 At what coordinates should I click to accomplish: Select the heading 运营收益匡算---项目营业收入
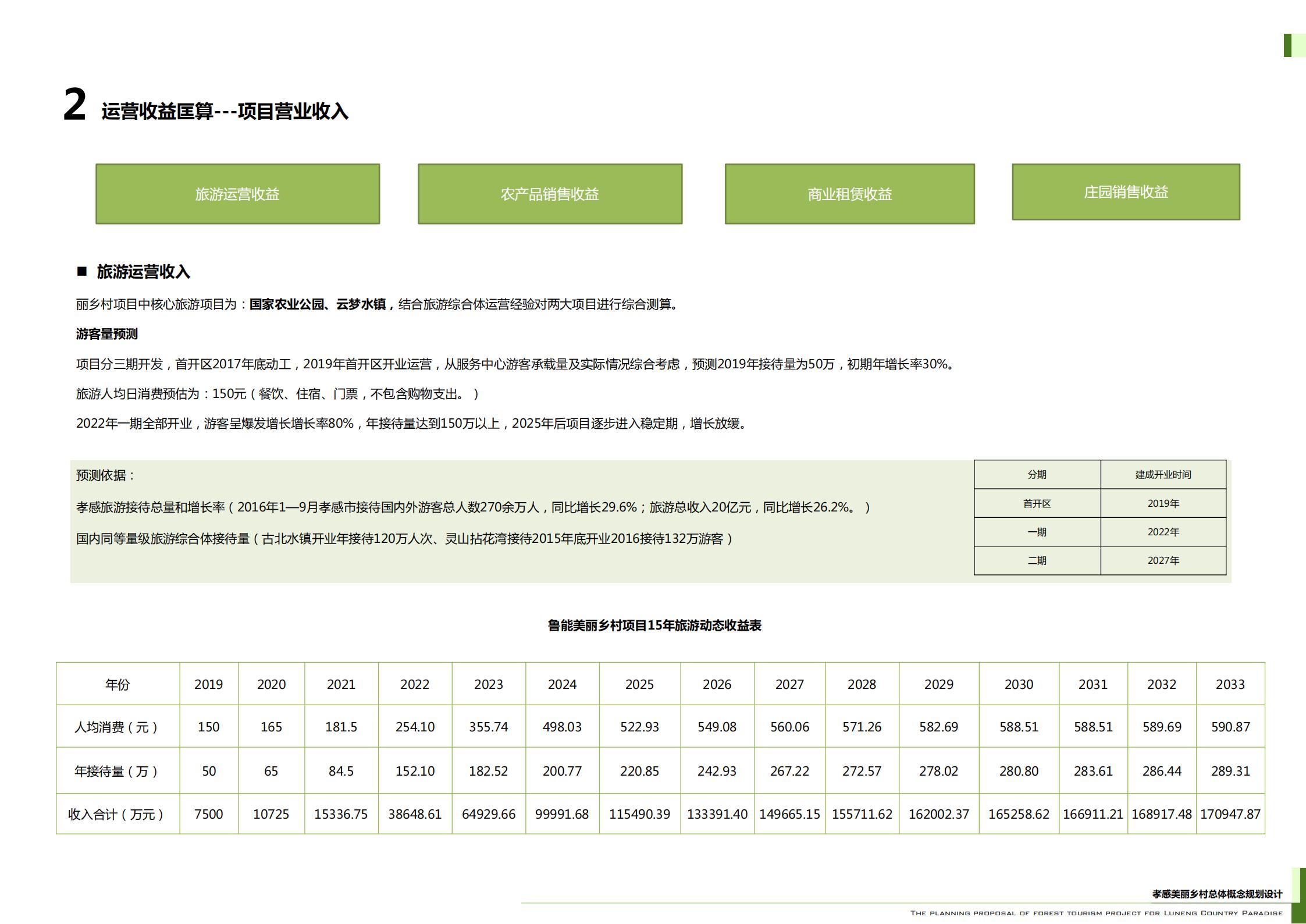pos(225,111)
